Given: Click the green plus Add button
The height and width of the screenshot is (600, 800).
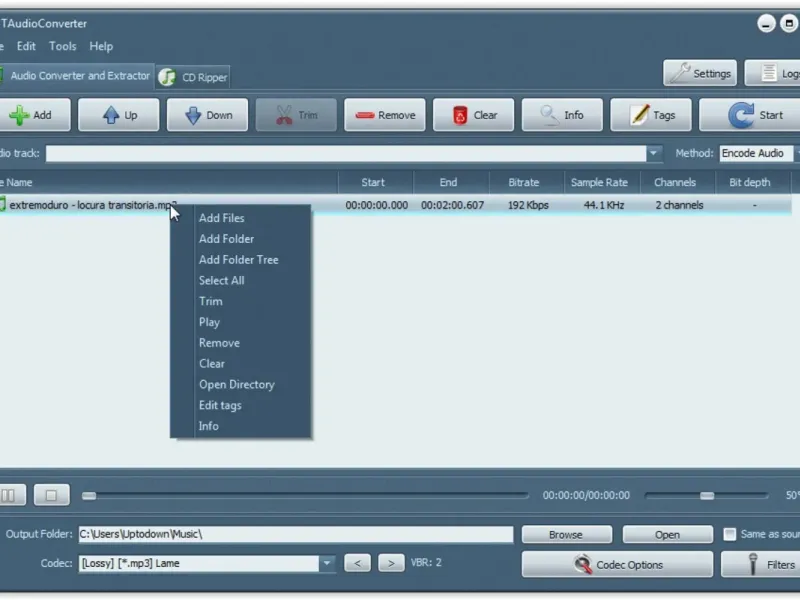Looking at the screenshot, I should (34, 115).
